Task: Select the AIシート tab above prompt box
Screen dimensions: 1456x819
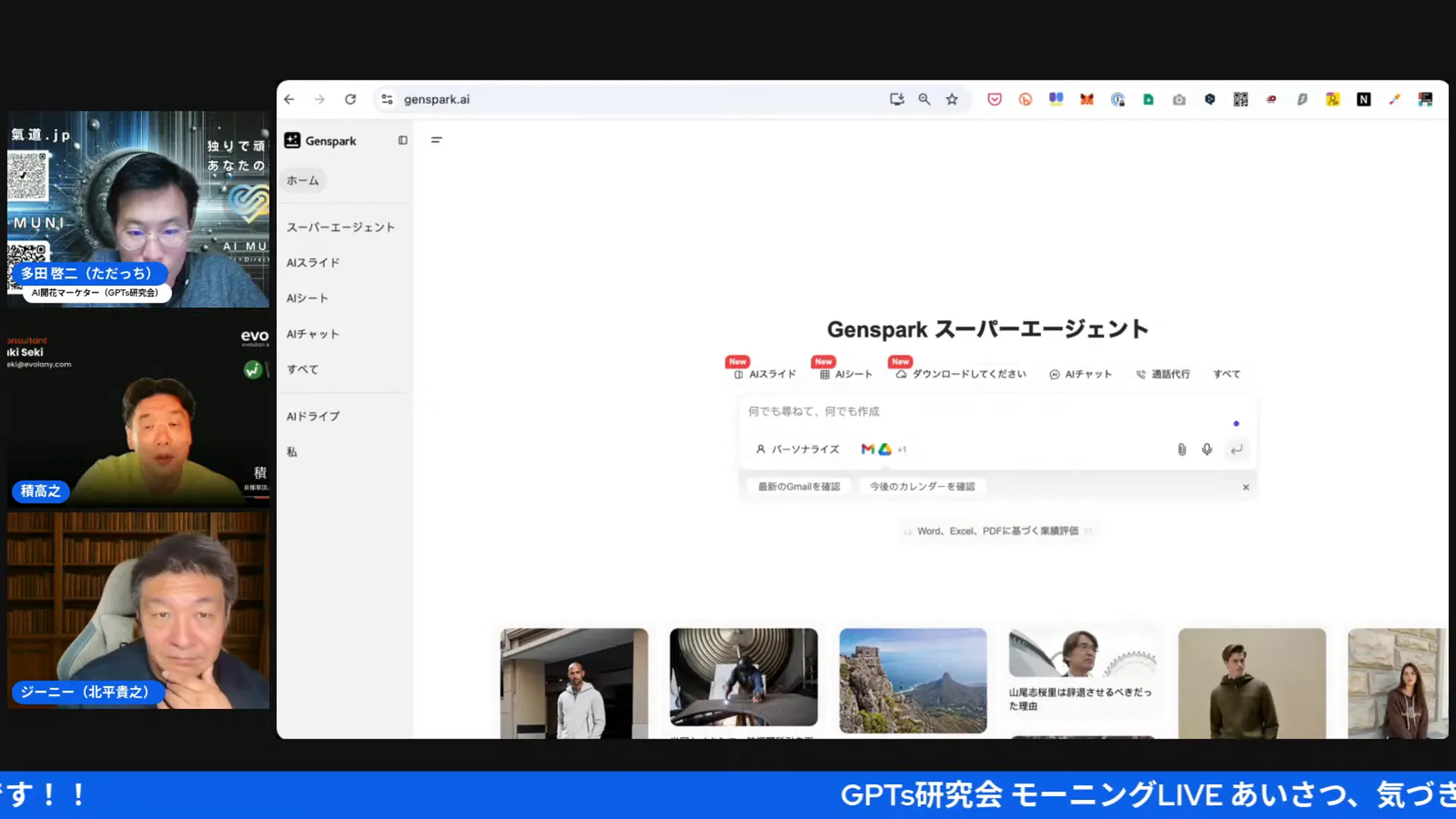Action: pos(846,374)
